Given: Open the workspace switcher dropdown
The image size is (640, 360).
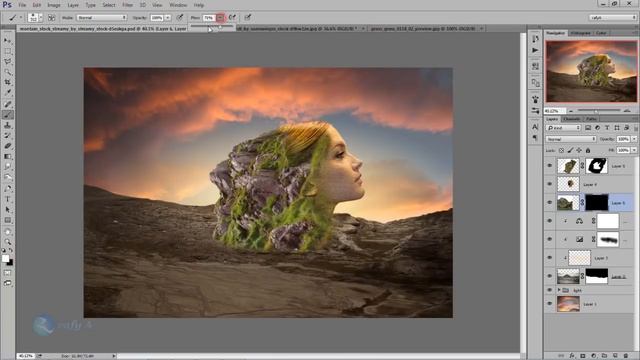Looking at the screenshot, I should [x=613, y=18].
